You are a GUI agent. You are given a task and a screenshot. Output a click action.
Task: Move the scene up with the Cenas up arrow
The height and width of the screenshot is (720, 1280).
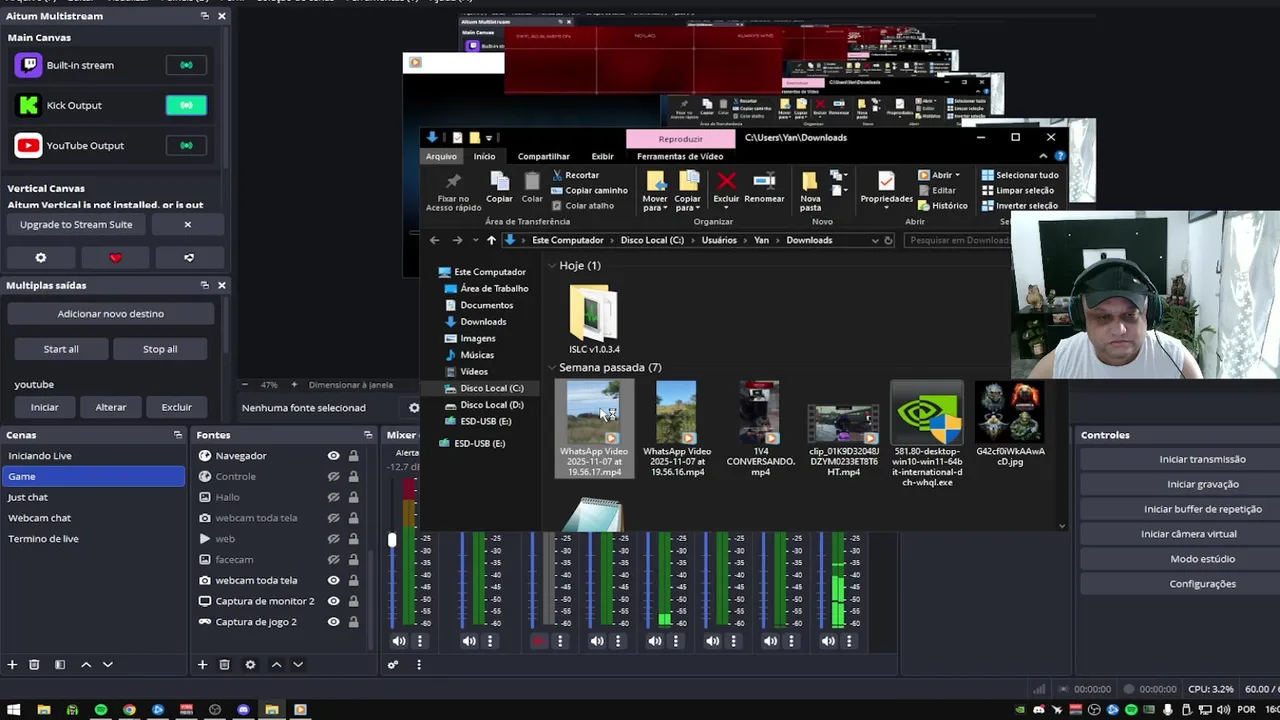86,664
